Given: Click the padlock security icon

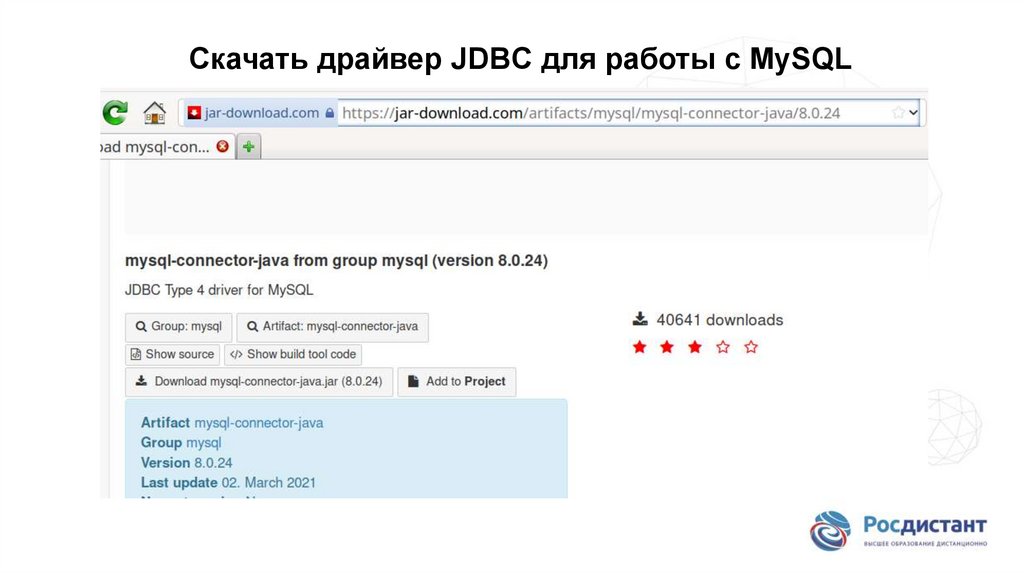Looking at the screenshot, I should (330, 113).
